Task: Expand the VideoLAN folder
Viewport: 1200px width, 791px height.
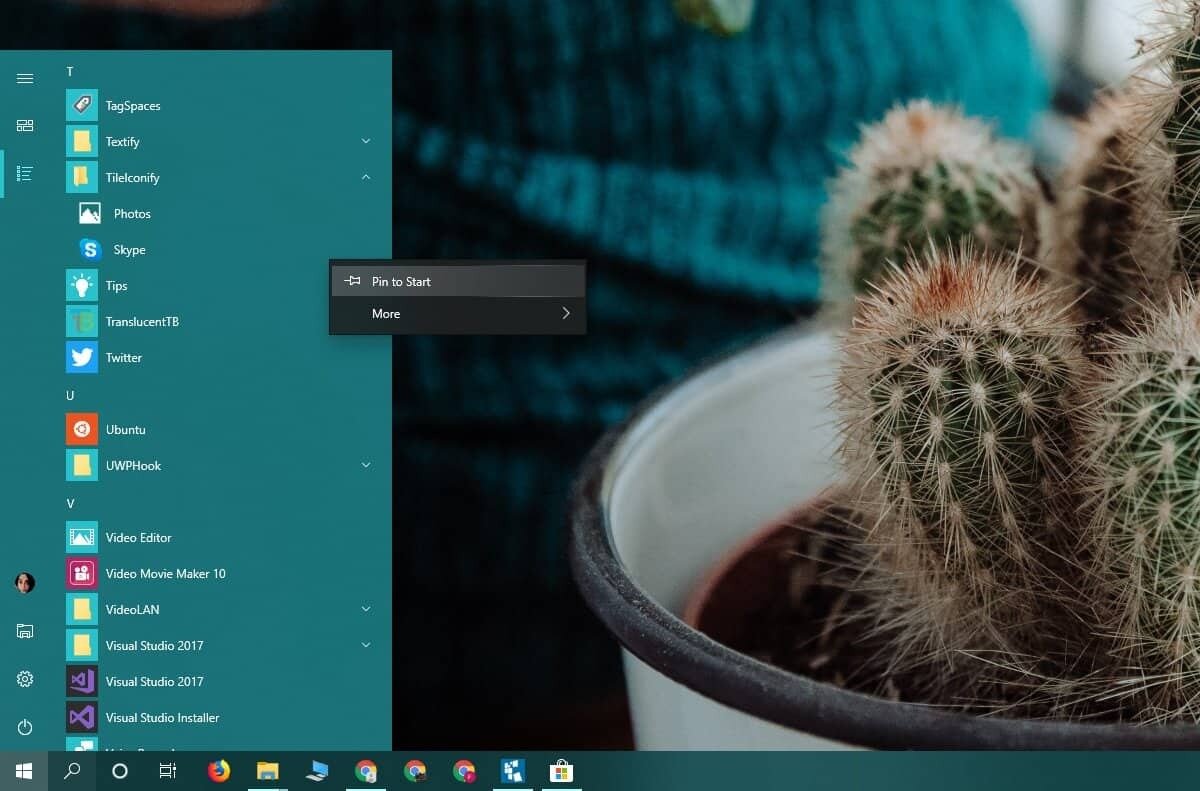Action: (366, 609)
